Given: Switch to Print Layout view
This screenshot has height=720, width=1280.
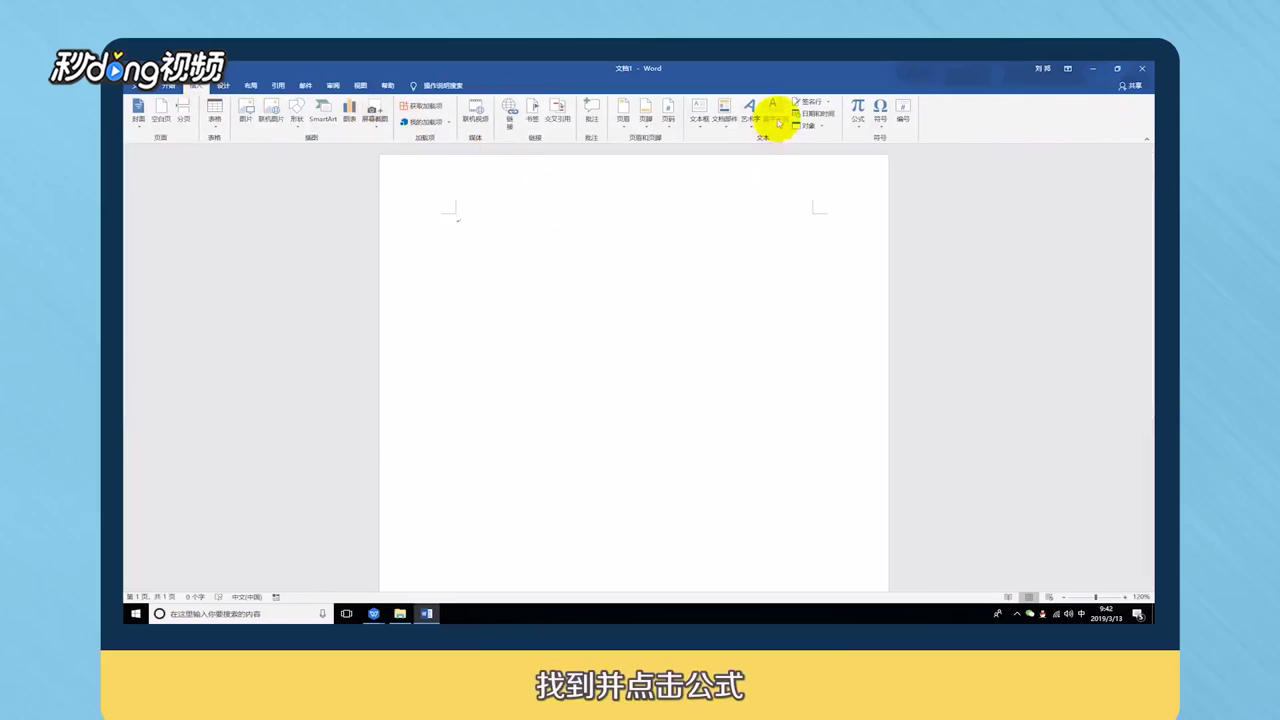Looking at the screenshot, I should (1028, 597).
